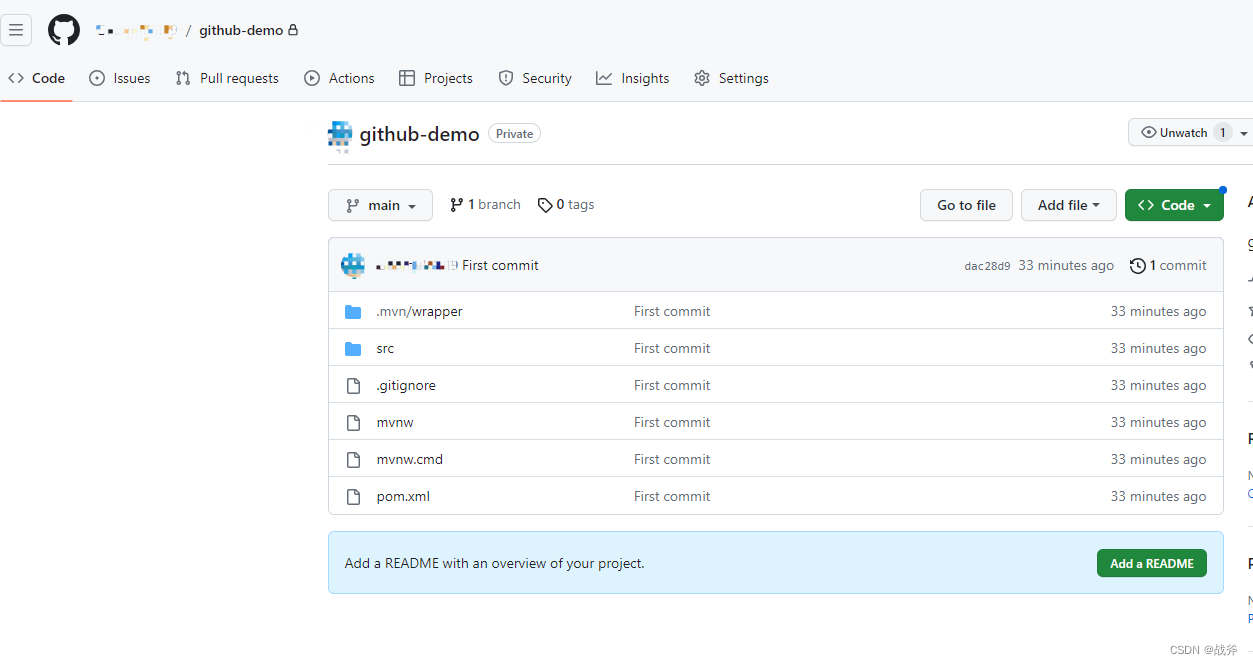1253x665 pixels.
Task: Open the First commit message in header
Action: [x=500, y=265]
